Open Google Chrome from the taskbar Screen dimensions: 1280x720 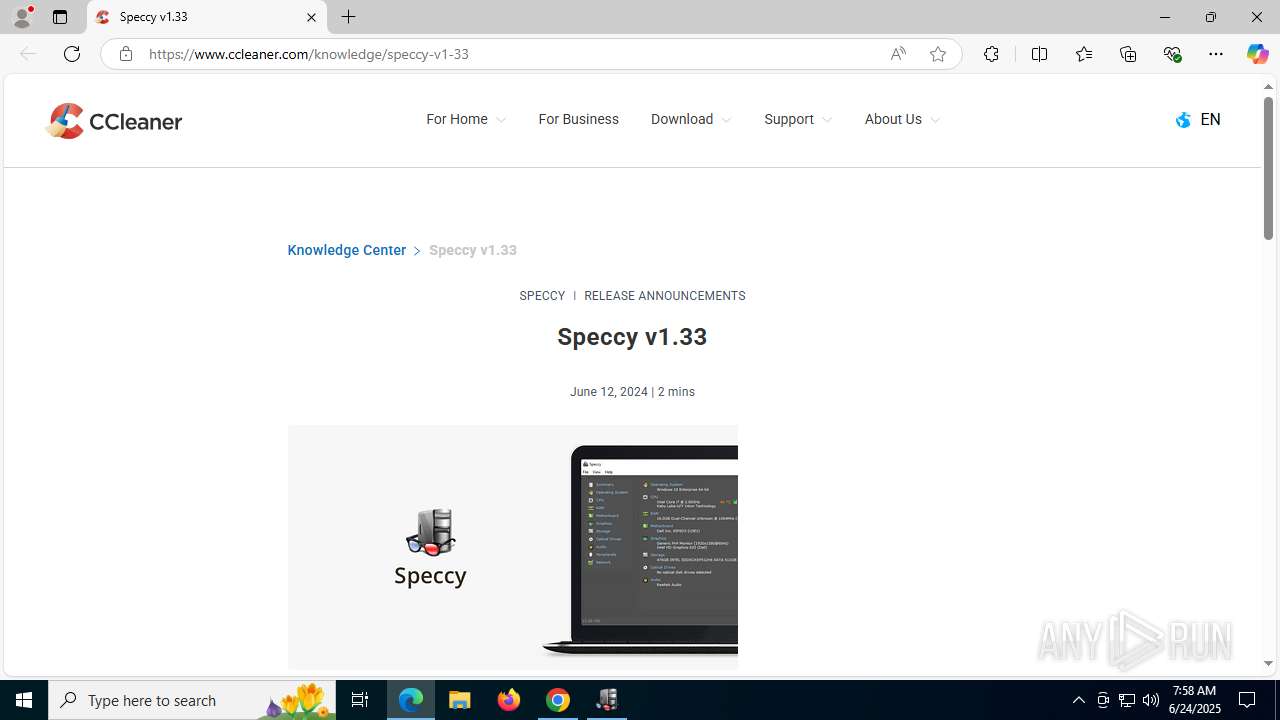click(x=558, y=700)
